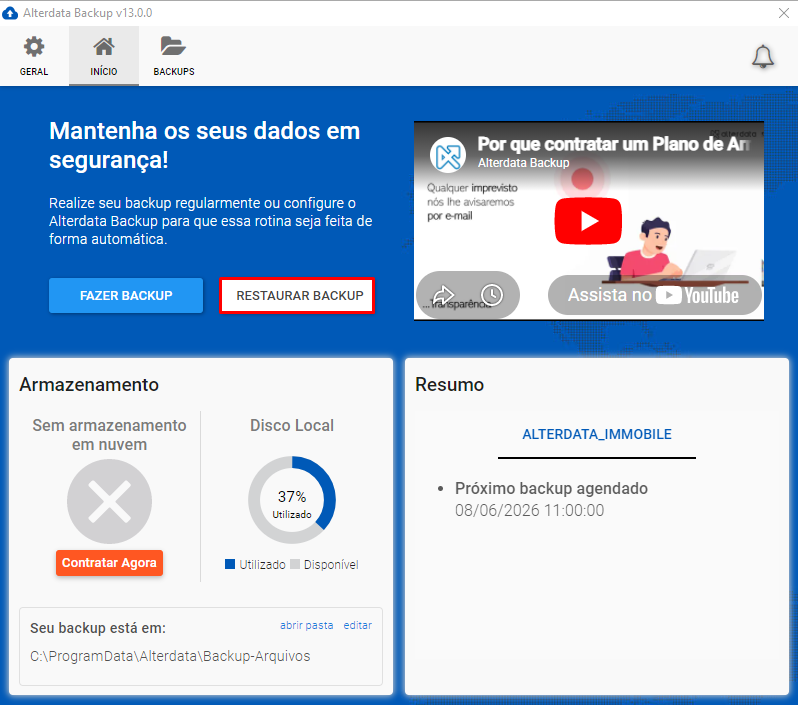The height and width of the screenshot is (705, 798).
Task: Select the INÍCIO home icon
Action: pos(104,47)
